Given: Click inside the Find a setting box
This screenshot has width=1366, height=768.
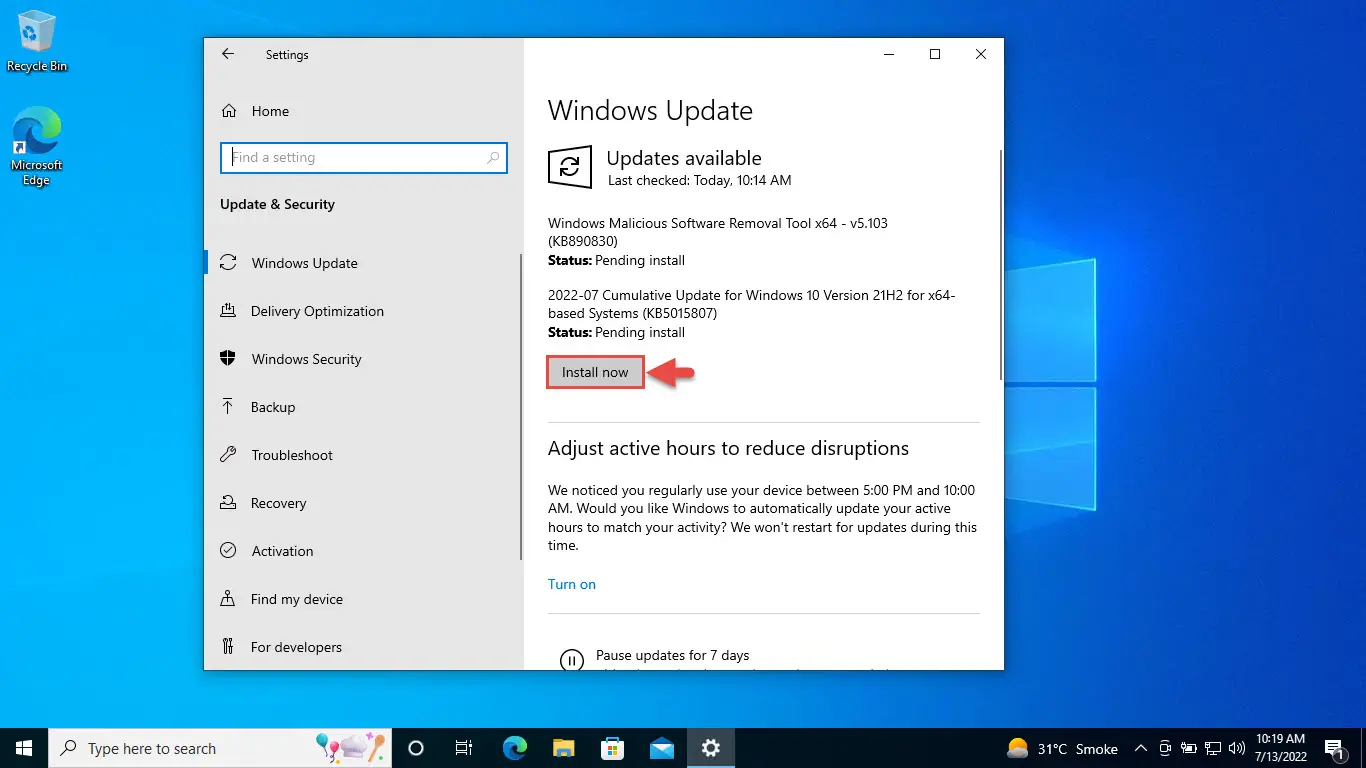Looking at the screenshot, I should click(x=364, y=157).
